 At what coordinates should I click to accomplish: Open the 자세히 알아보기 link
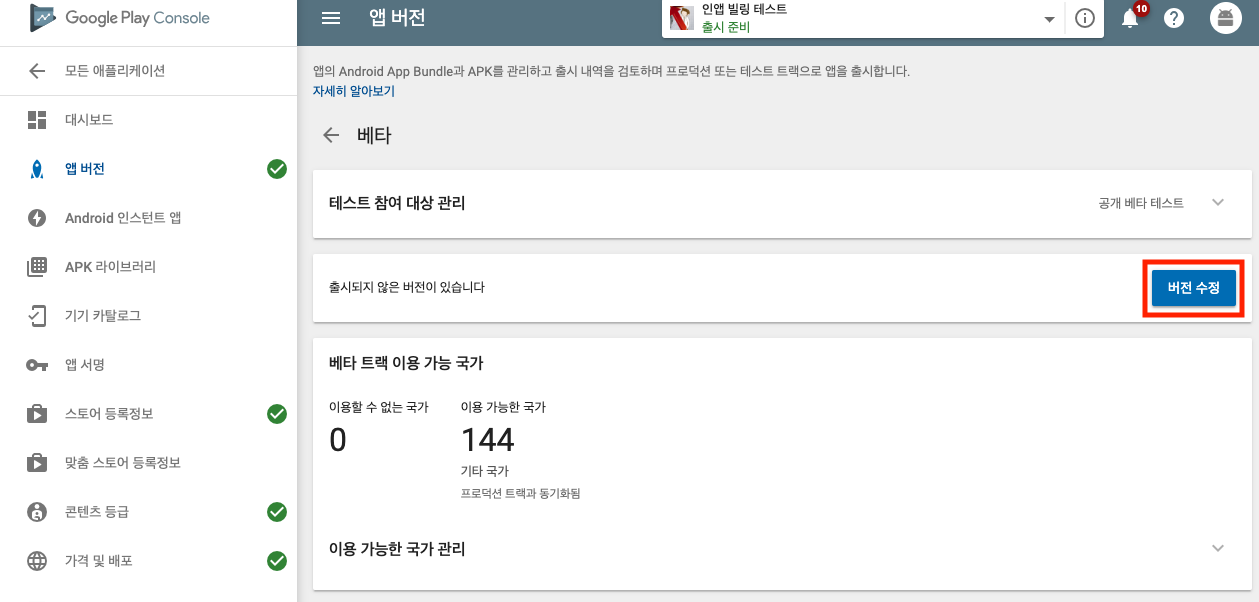pyautogui.click(x=354, y=91)
